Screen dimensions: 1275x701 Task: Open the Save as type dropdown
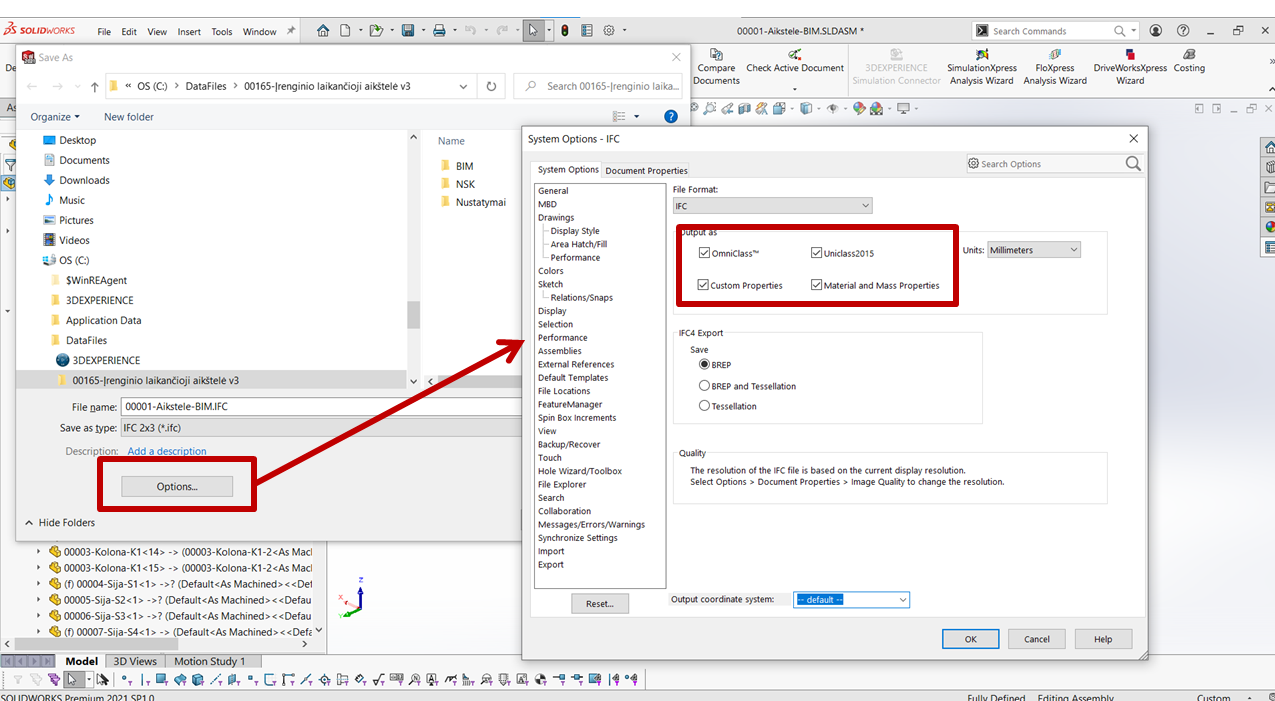(320, 428)
